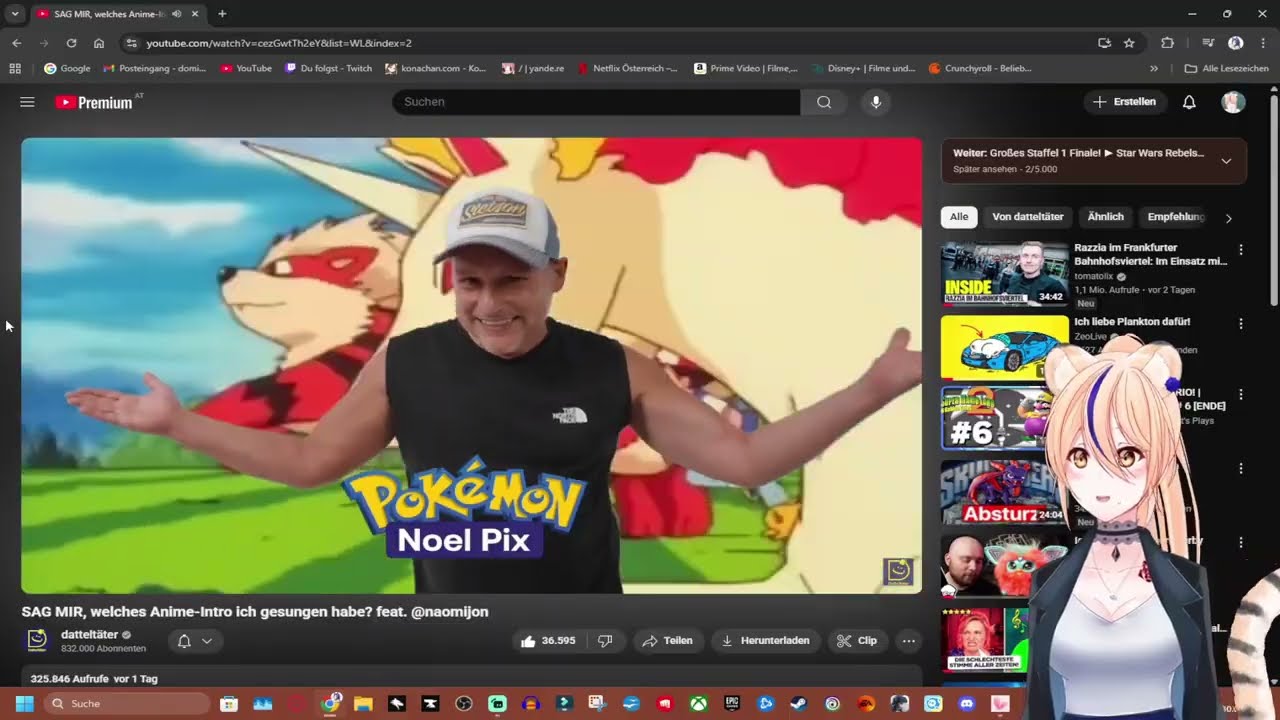Launch Steam from the taskbar
Screen dimensions: 1280x720
[800, 704]
